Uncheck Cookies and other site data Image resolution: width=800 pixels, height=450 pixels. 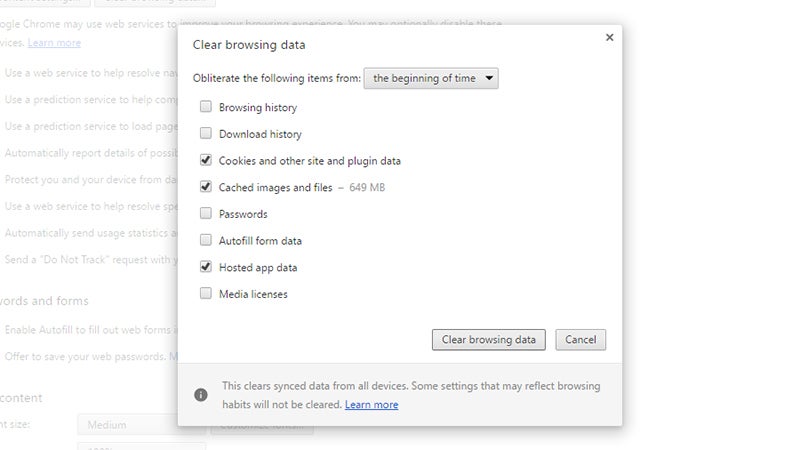[x=206, y=160]
